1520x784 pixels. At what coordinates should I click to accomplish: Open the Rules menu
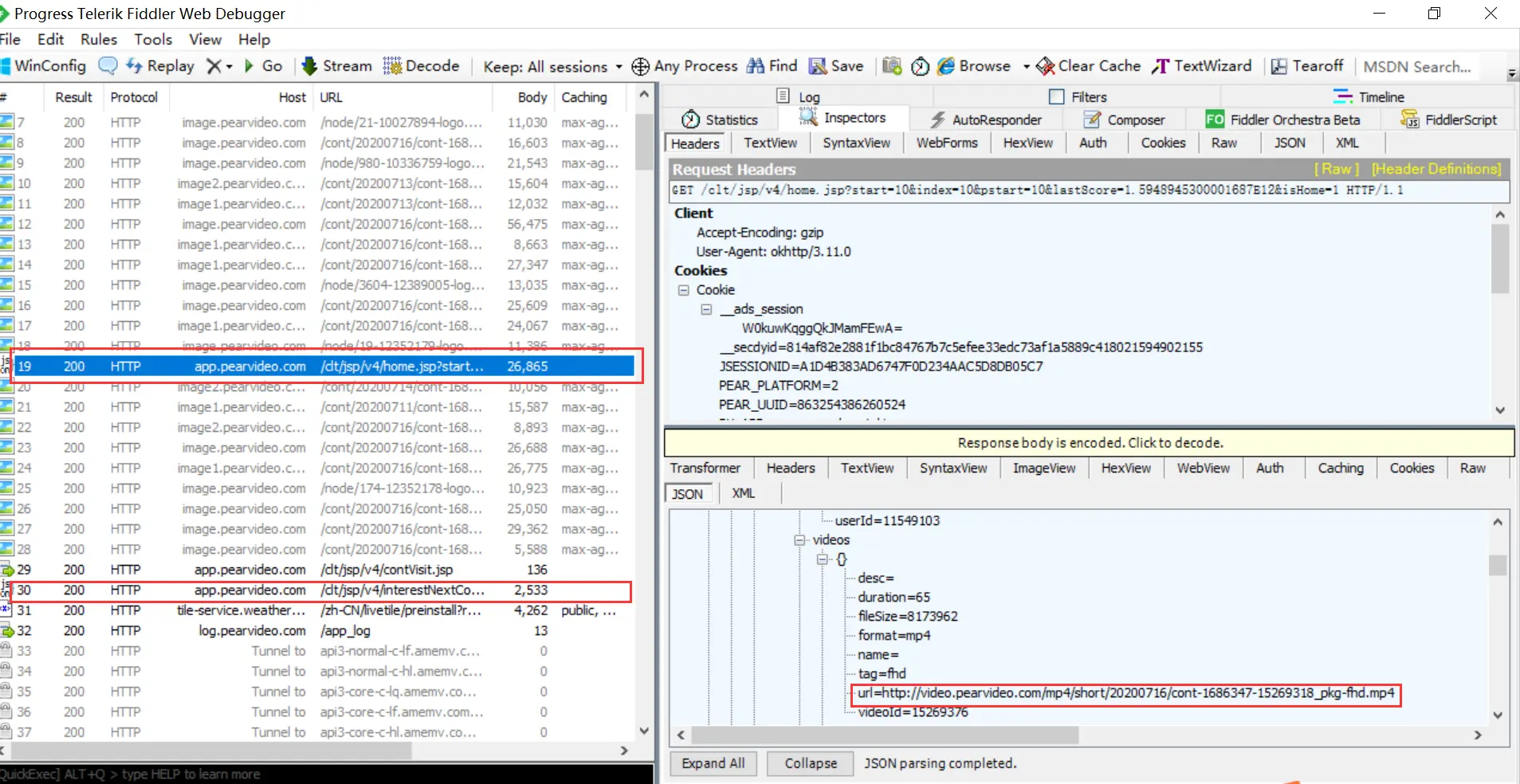(99, 39)
